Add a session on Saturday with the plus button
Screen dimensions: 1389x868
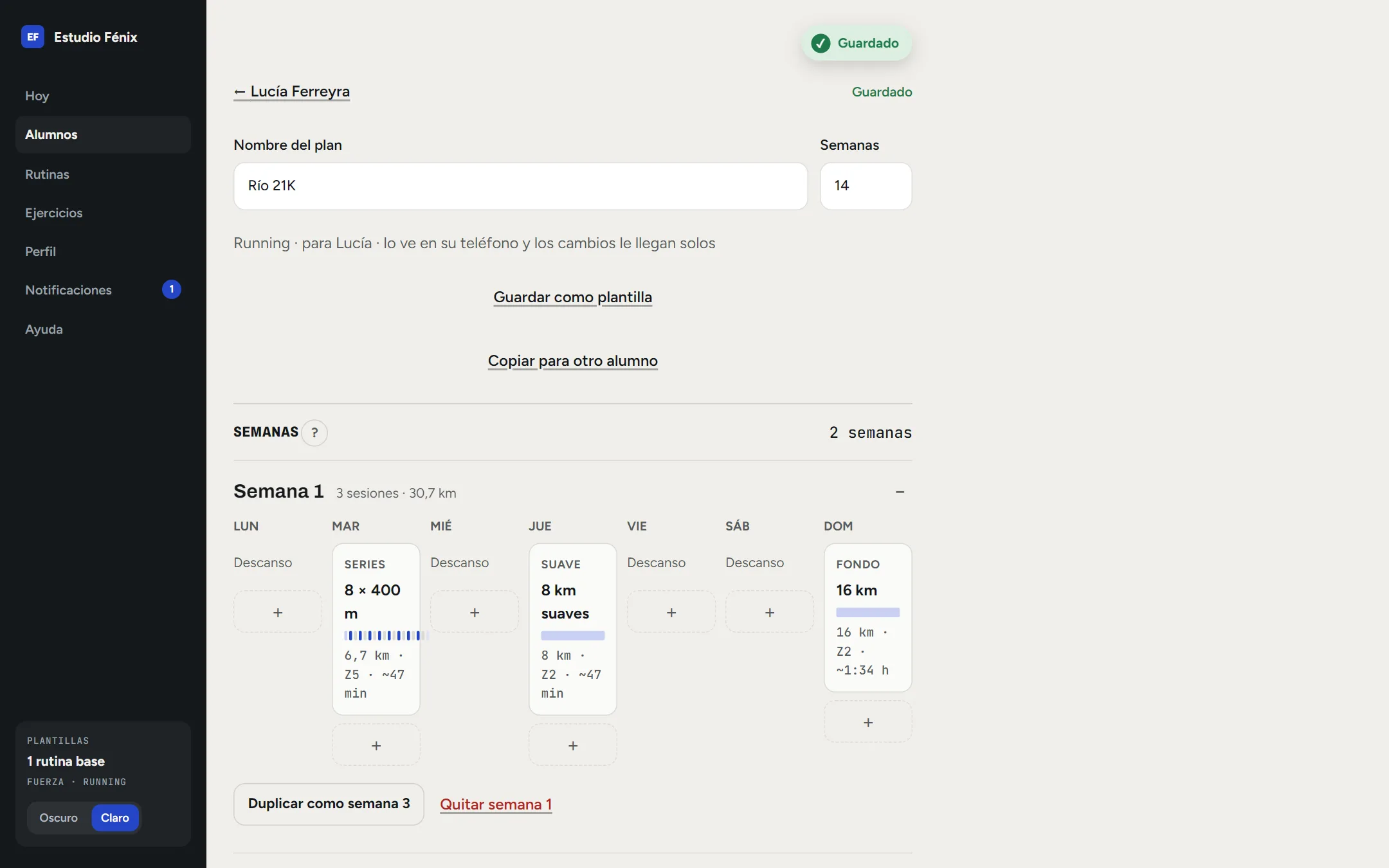[770, 612]
